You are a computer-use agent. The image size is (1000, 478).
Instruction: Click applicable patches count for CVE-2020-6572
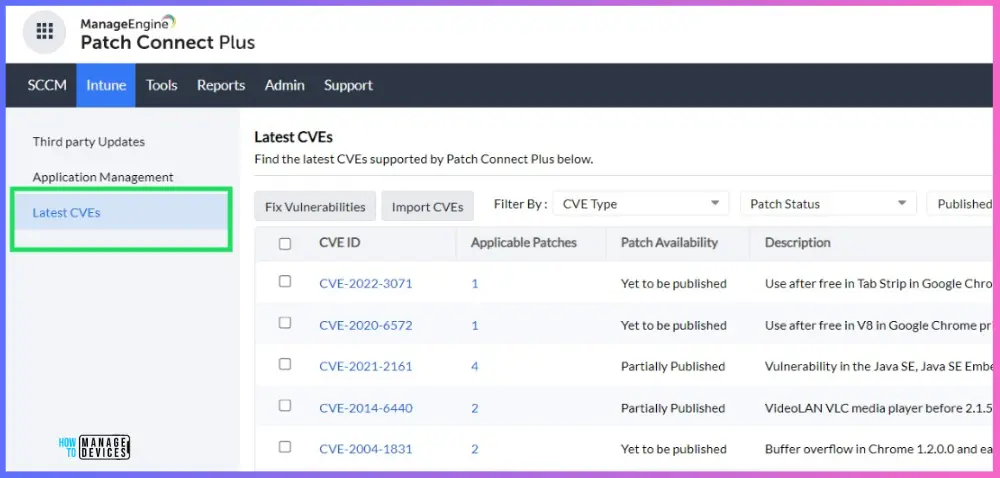(474, 325)
